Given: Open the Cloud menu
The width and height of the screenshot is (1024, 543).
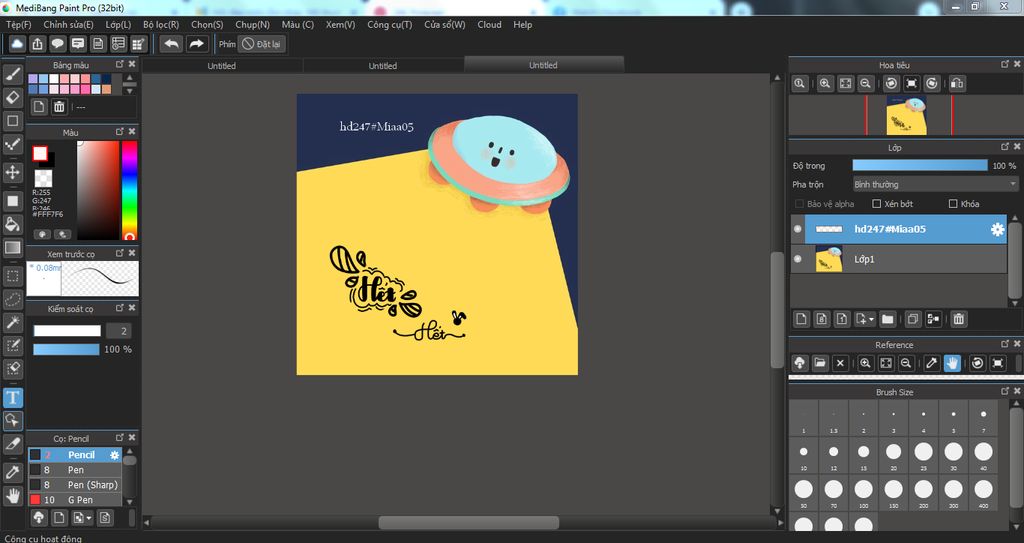Looking at the screenshot, I should point(489,25).
